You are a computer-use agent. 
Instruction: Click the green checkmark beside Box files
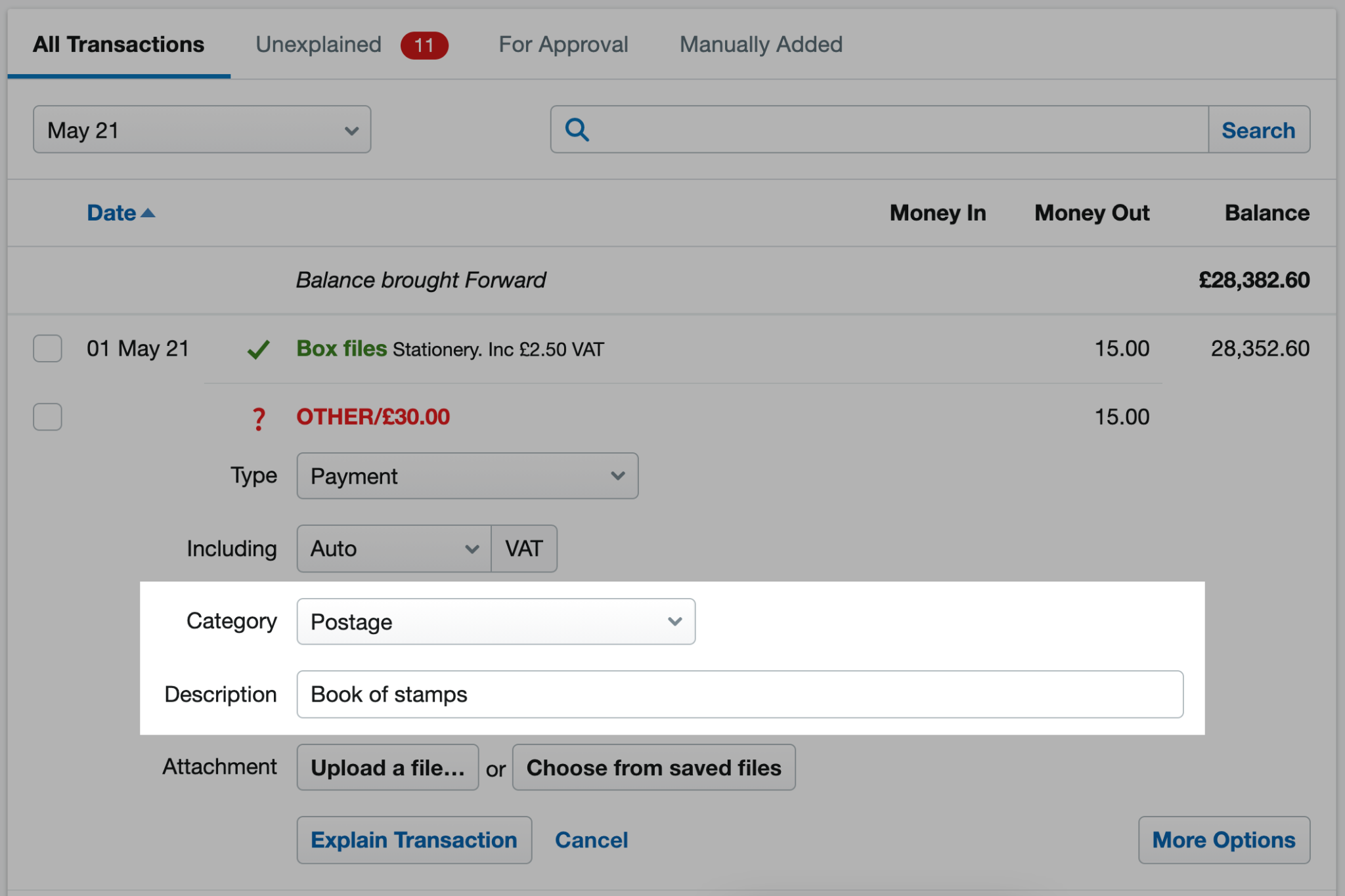(259, 349)
